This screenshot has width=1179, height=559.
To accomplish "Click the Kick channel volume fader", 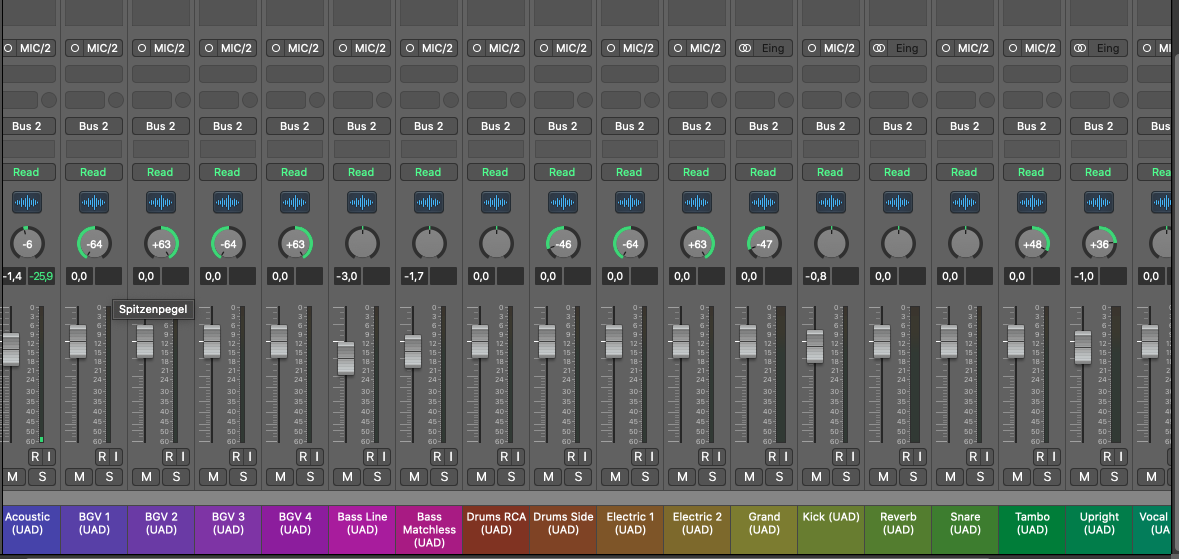I will tap(815, 346).
